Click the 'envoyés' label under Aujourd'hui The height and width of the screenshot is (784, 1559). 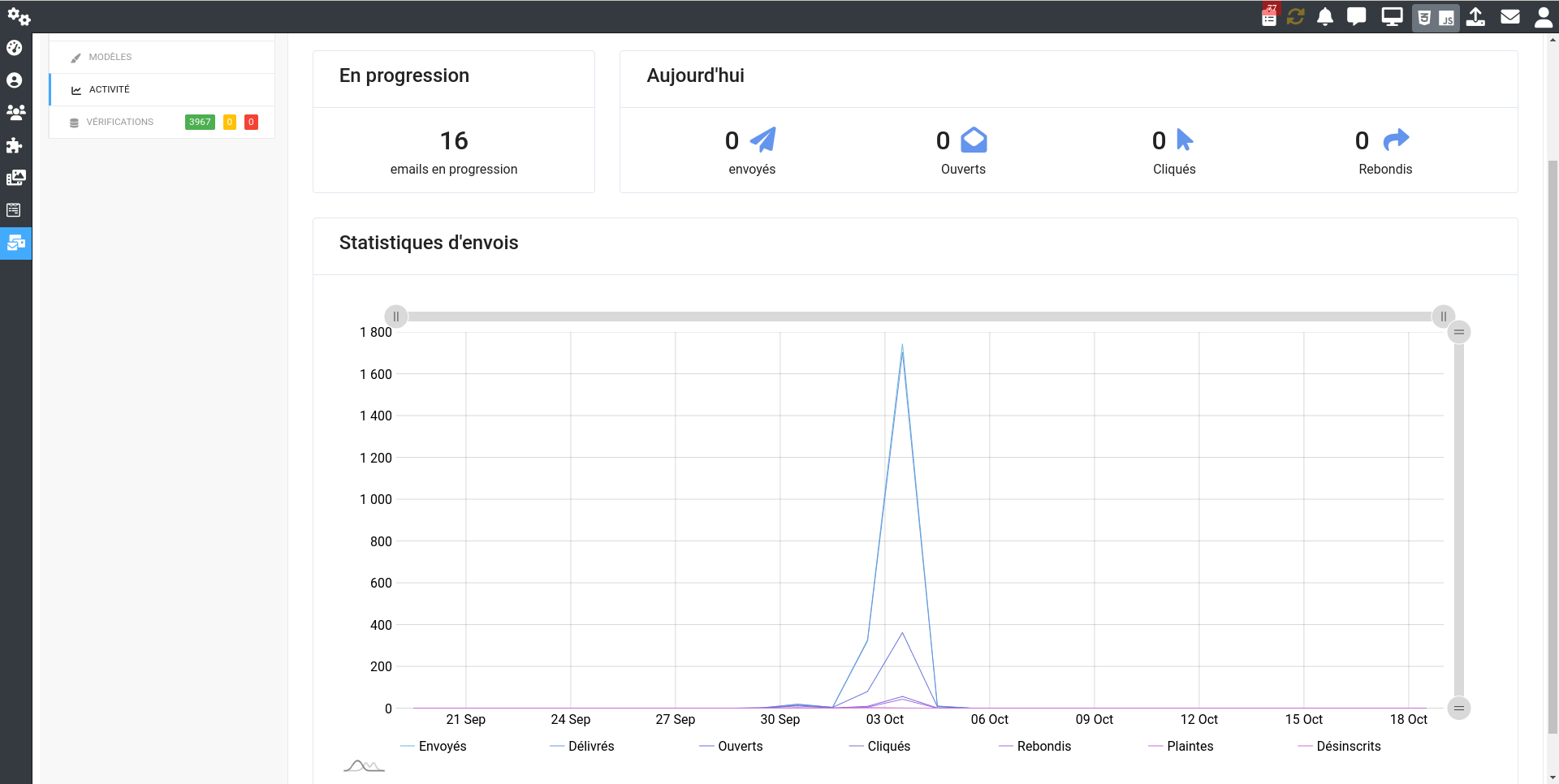coord(752,169)
